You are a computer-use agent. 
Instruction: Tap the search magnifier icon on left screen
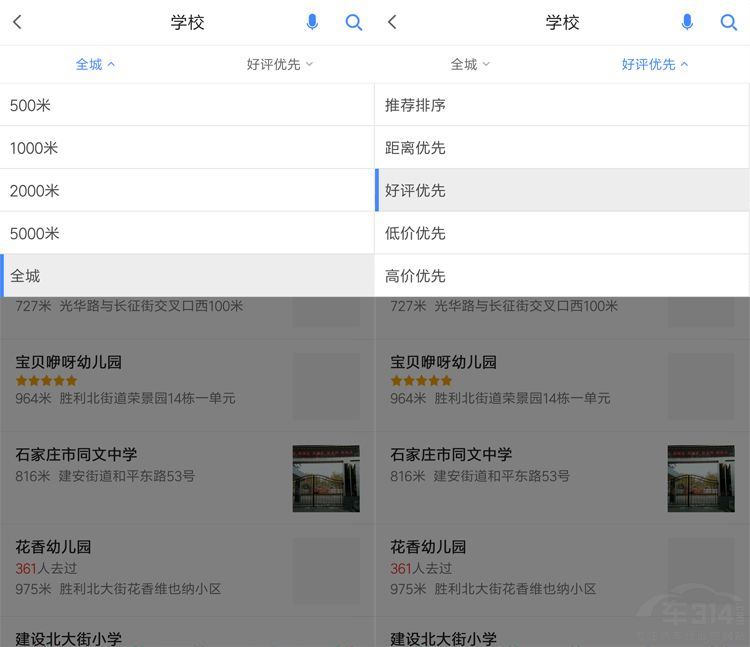tap(354, 22)
